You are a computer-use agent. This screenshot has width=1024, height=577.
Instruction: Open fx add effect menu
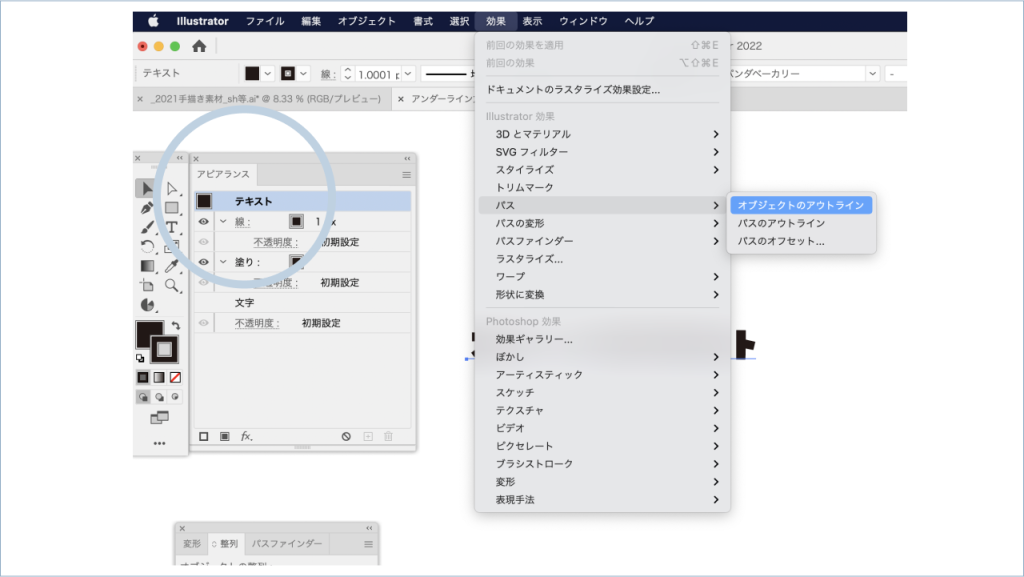[246, 436]
